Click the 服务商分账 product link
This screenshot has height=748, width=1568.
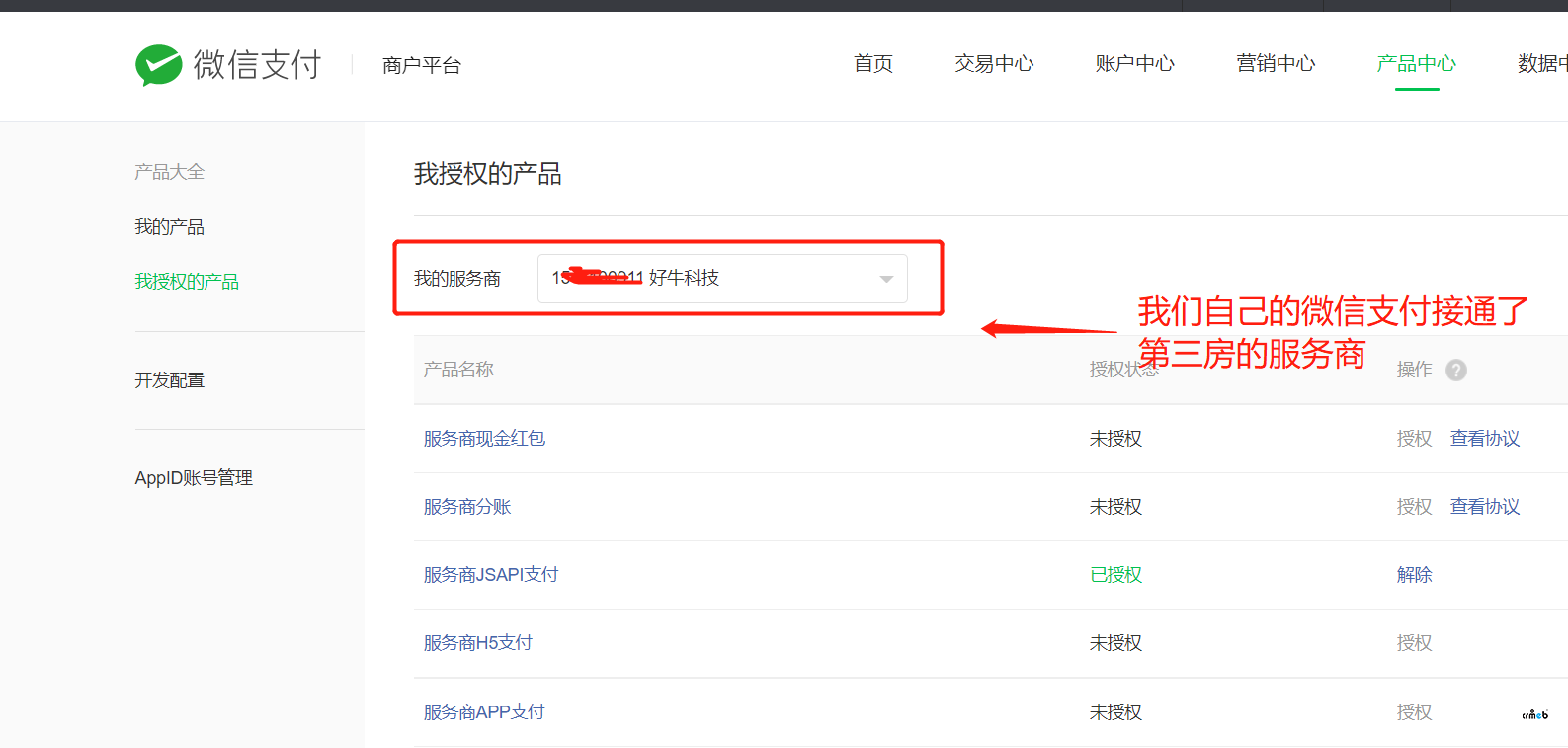click(467, 507)
